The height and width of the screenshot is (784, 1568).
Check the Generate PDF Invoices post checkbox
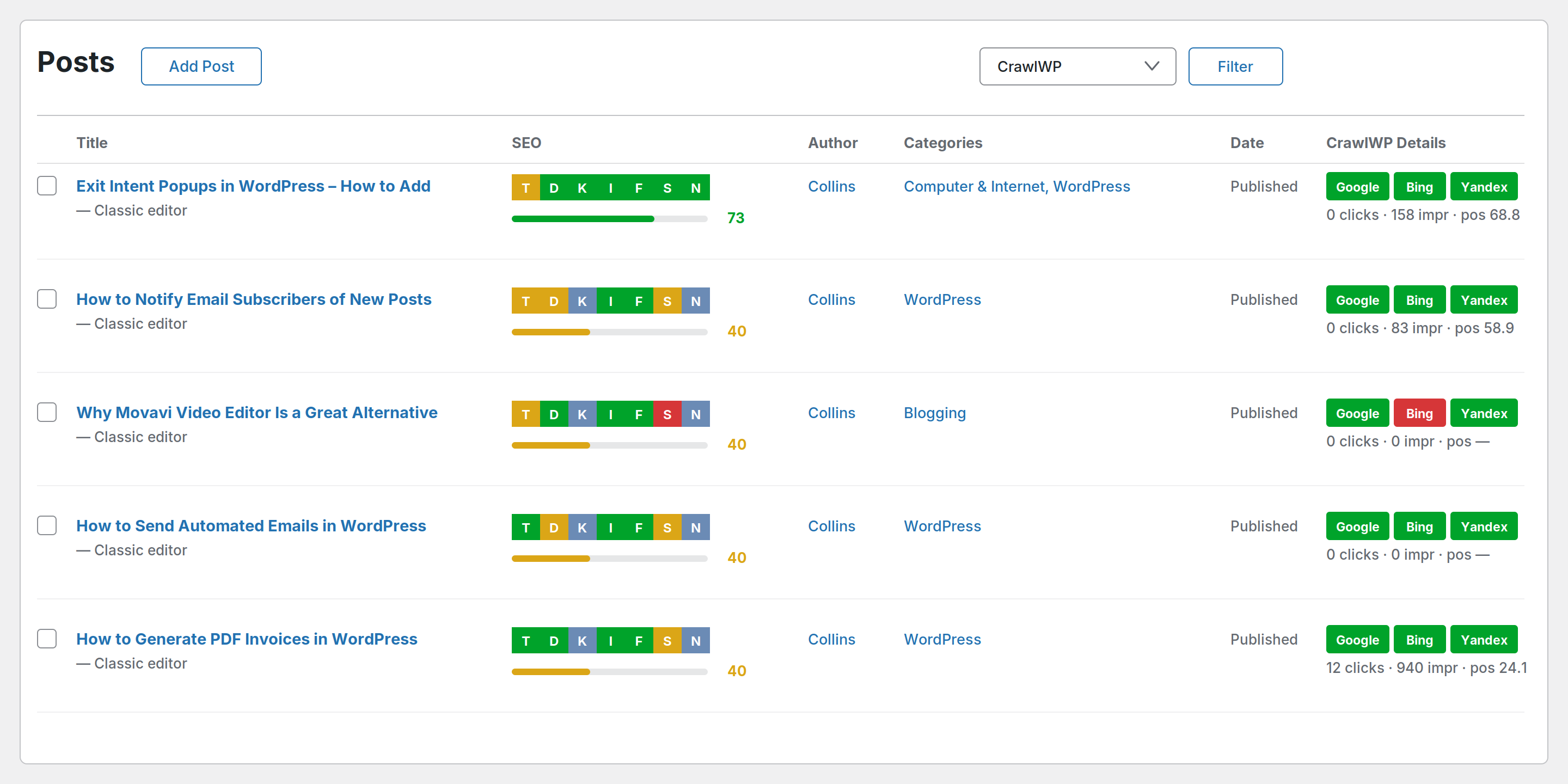(47, 639)
